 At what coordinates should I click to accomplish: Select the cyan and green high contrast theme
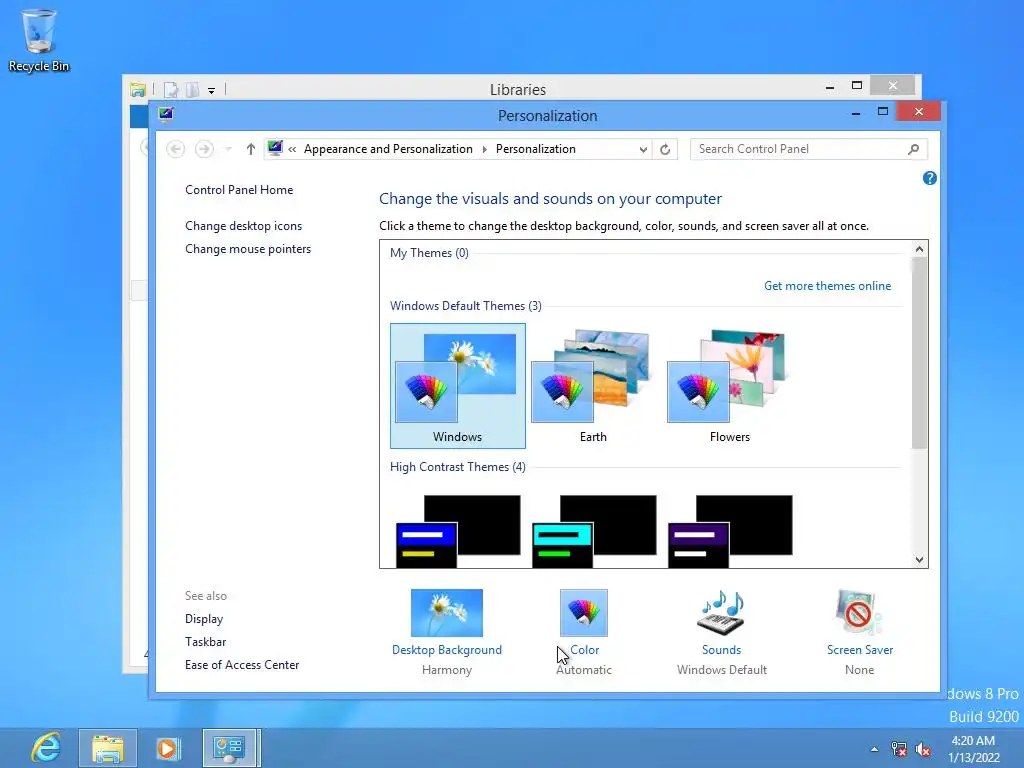click(594, 530)
